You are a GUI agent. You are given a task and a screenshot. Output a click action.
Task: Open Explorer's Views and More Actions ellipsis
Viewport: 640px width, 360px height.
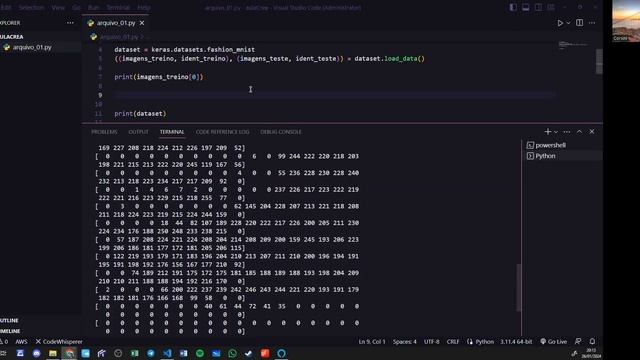tap(70, 23)
